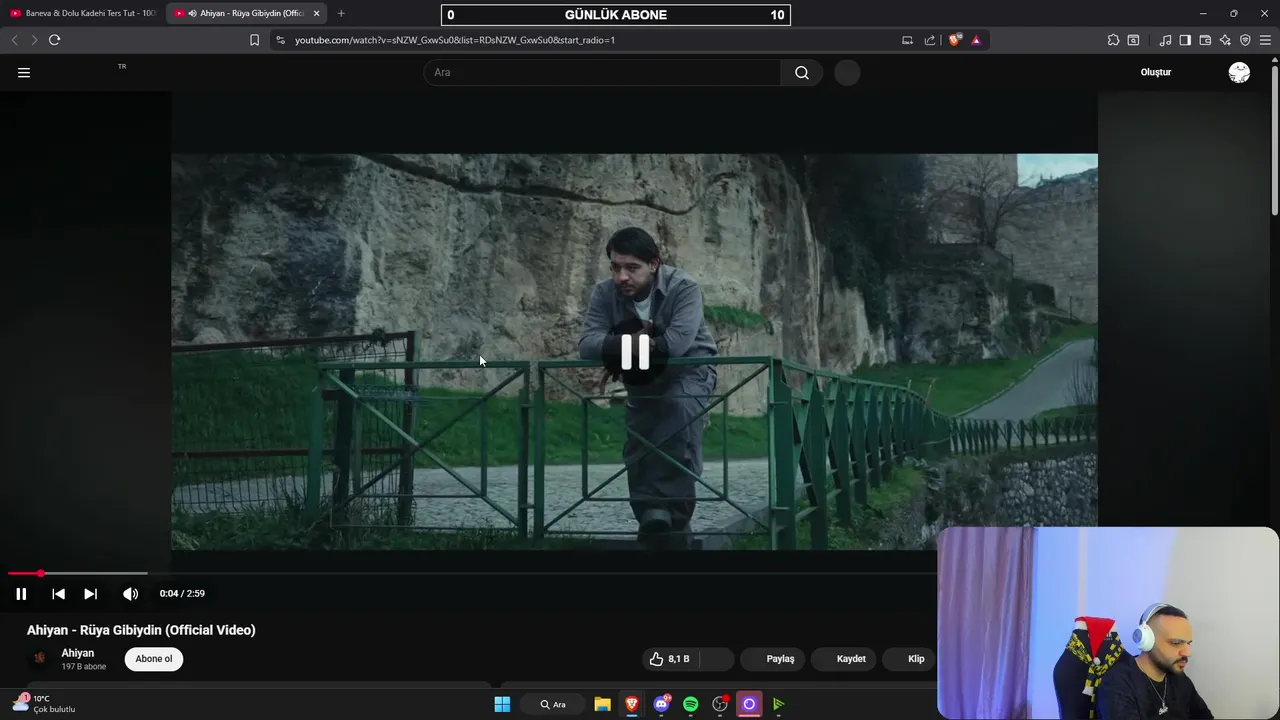Viewport: 1280px width, 720px height.
Task: Go forward in browser history
Action: tap(34, 40)
